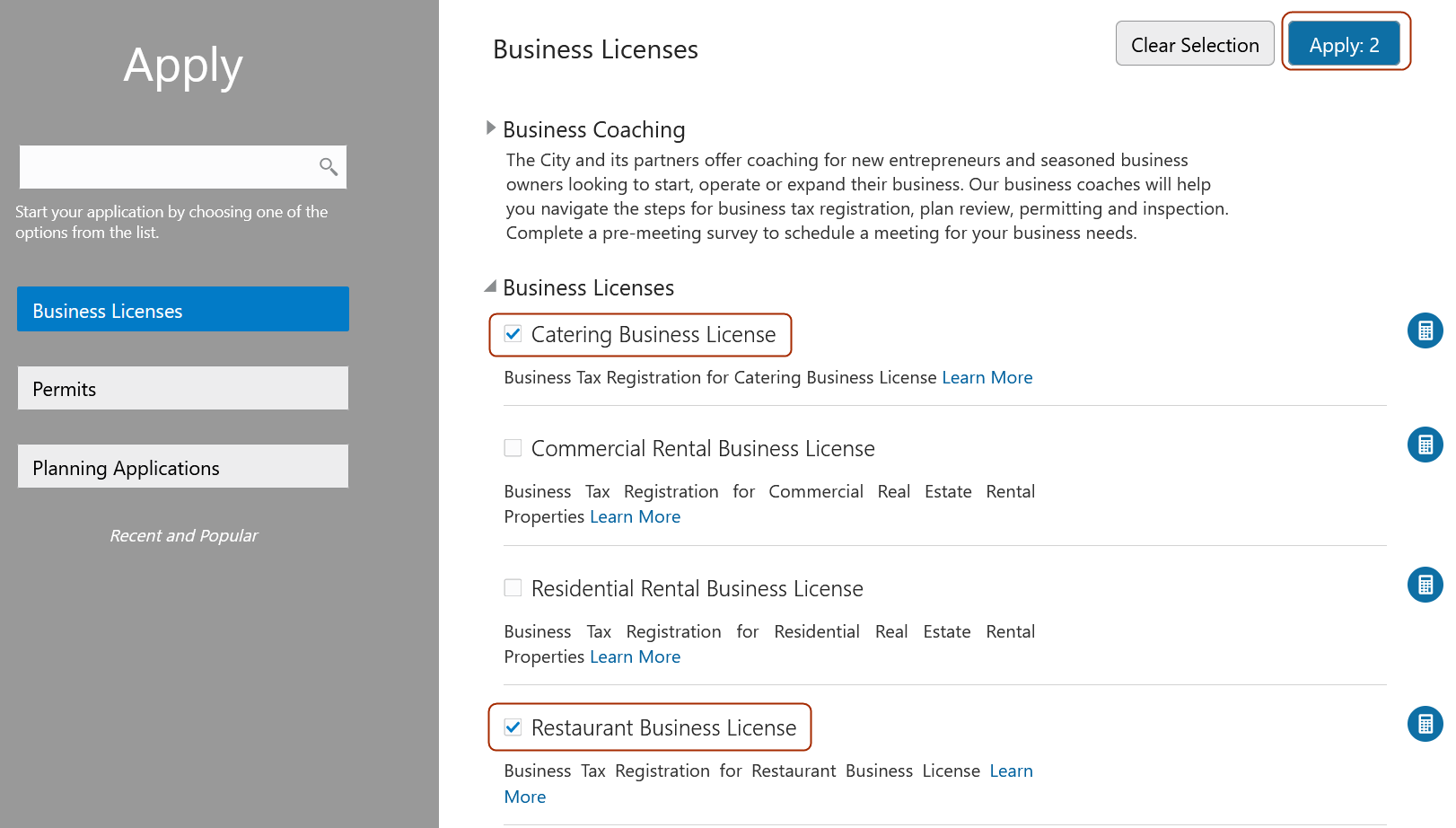
Task: Open Learn More for Commercial Rental Properties
Action: [x=635, y=517]
